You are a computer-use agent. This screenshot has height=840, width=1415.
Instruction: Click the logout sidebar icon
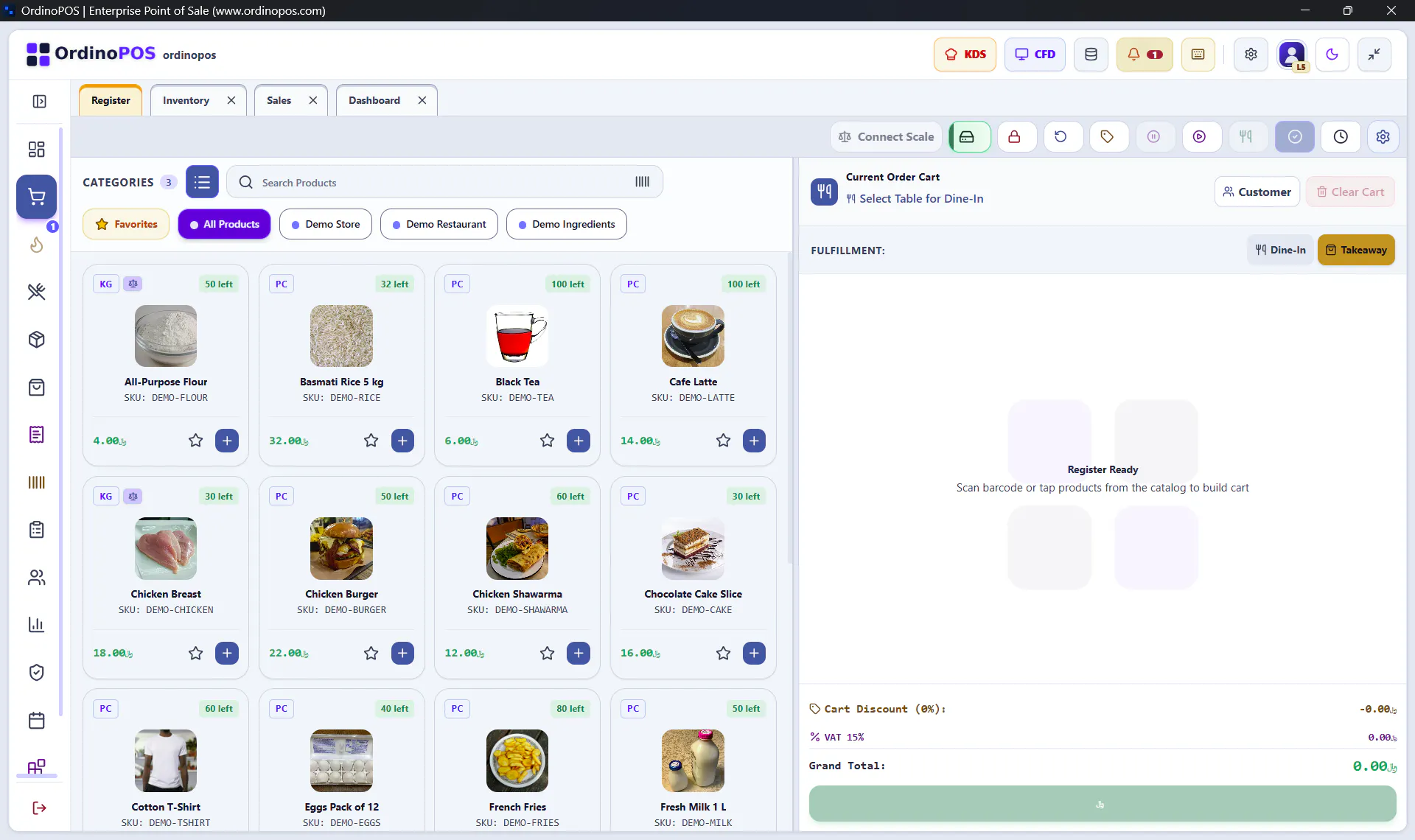tap(40, 808)
